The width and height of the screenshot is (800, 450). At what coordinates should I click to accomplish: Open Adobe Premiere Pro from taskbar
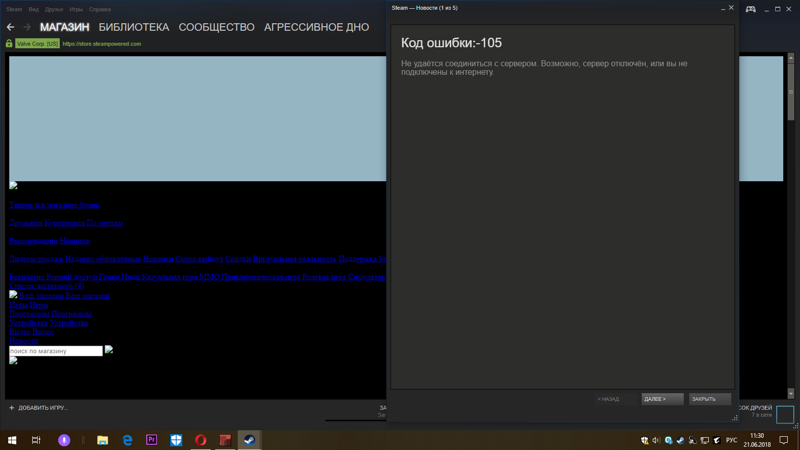[x=152, y=440]
